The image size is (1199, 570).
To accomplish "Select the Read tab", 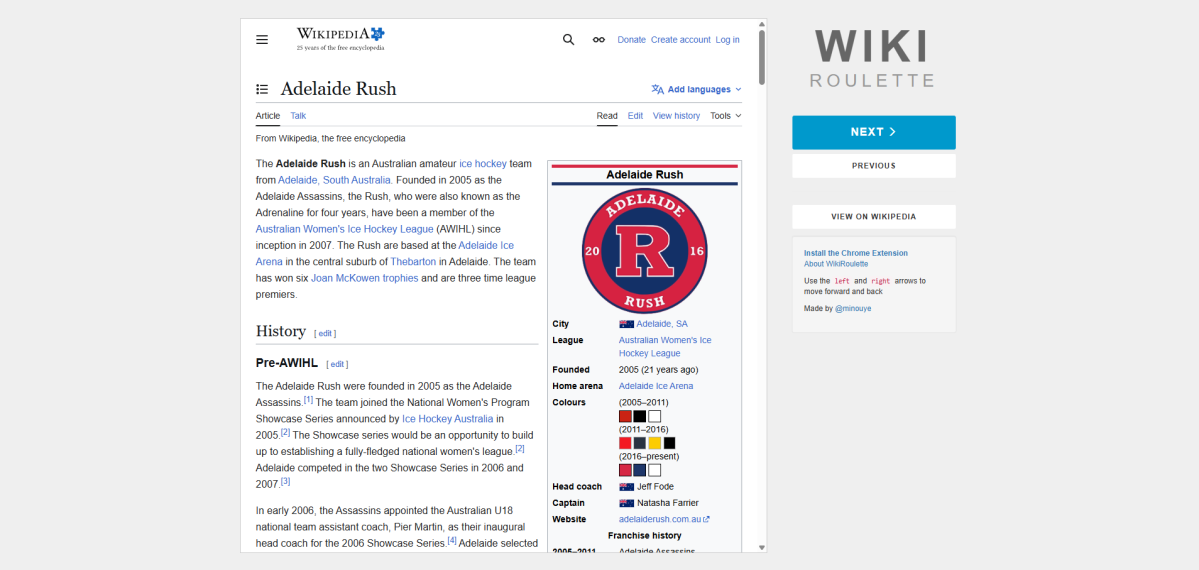I will click(607, 116).
